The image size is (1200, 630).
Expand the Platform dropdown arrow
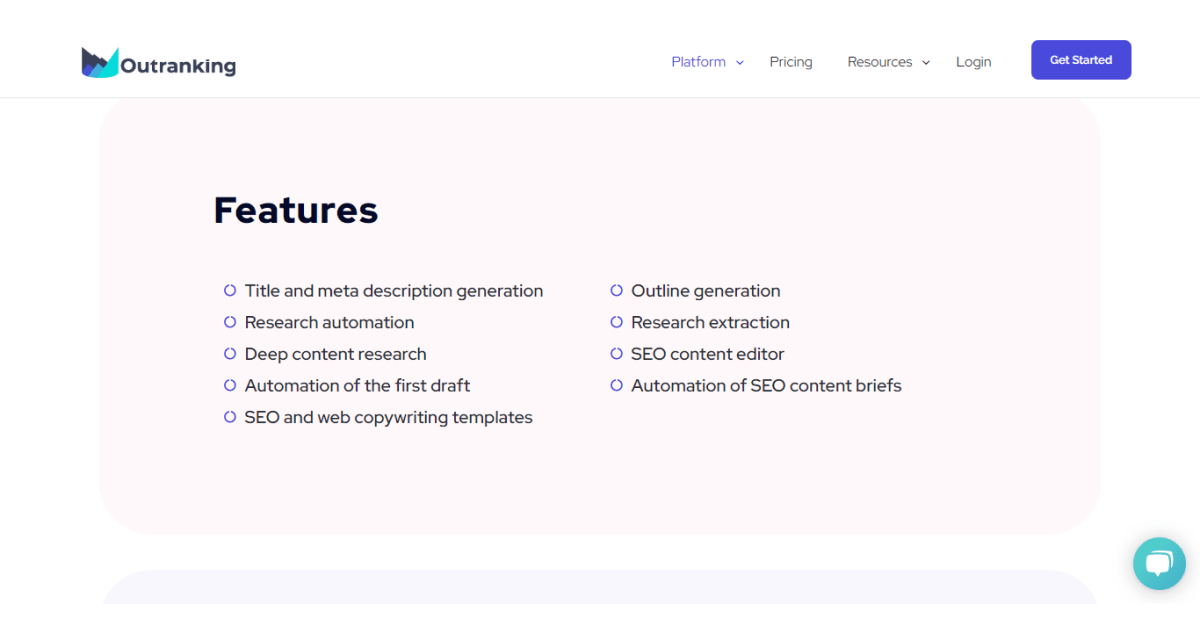[x=740, y=62]
